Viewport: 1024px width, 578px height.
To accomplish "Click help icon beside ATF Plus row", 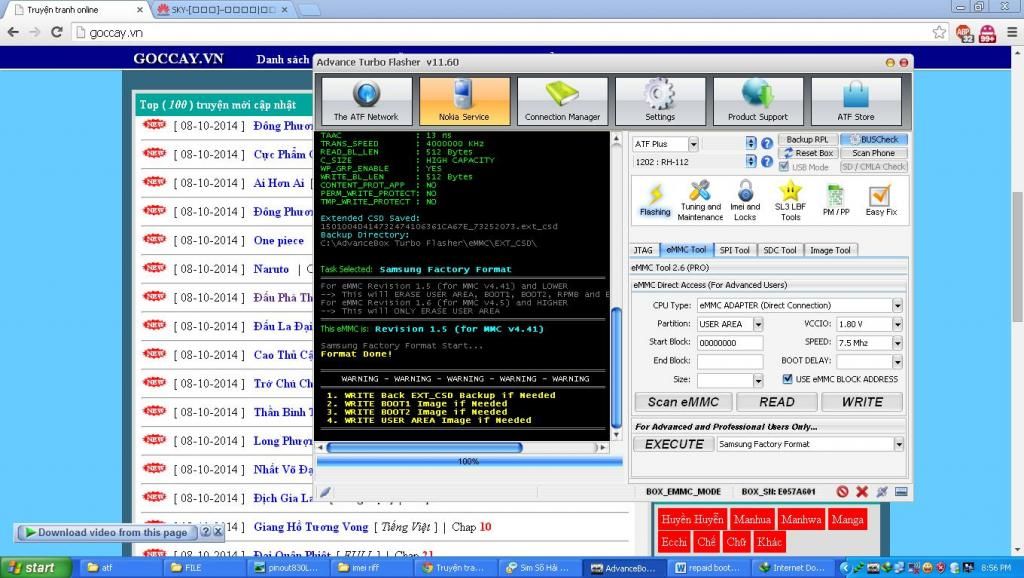I will 767,144.
